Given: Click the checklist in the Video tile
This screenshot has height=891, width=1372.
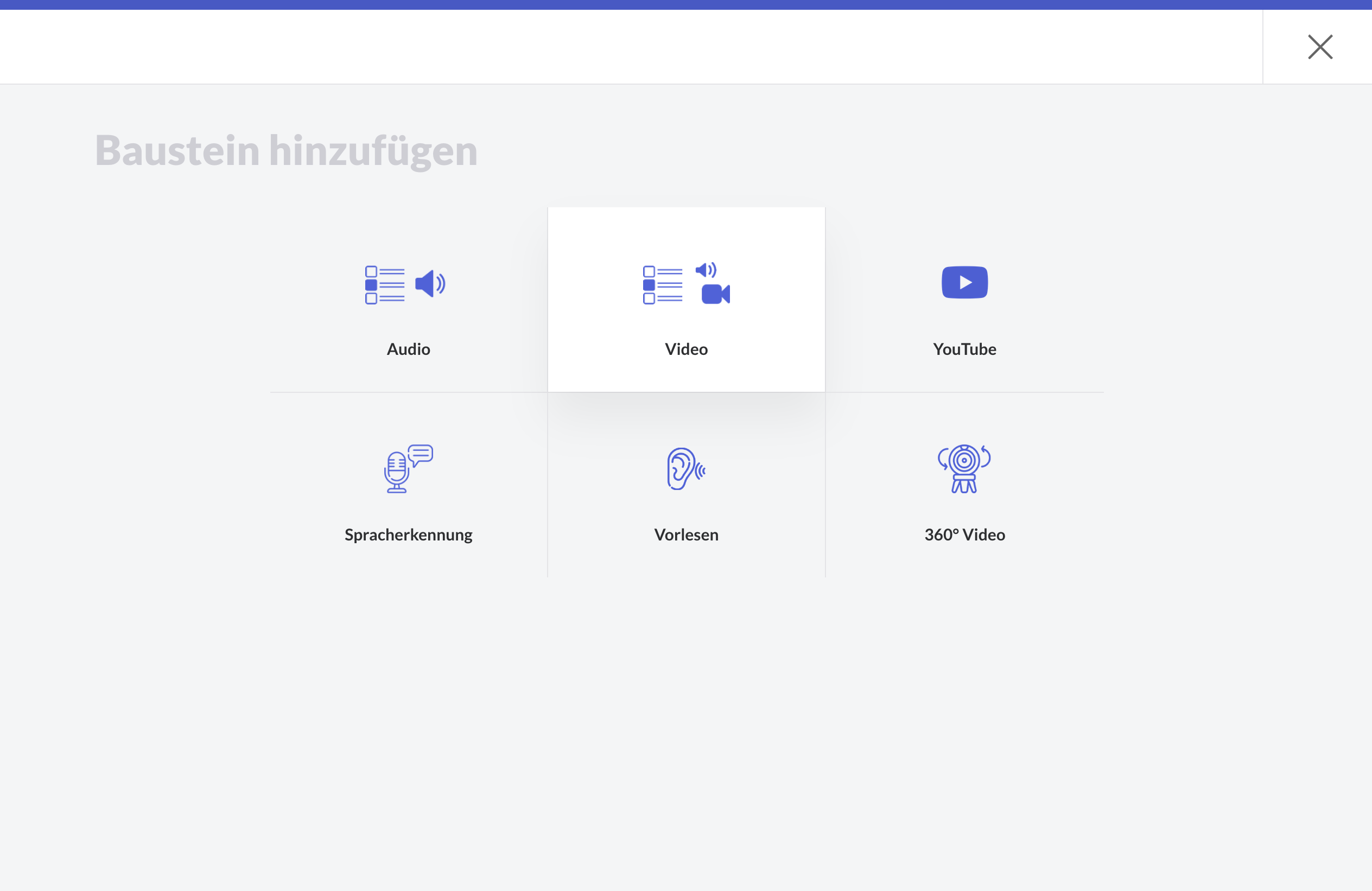Looking at the screenshot, I should tap(662, 285).
